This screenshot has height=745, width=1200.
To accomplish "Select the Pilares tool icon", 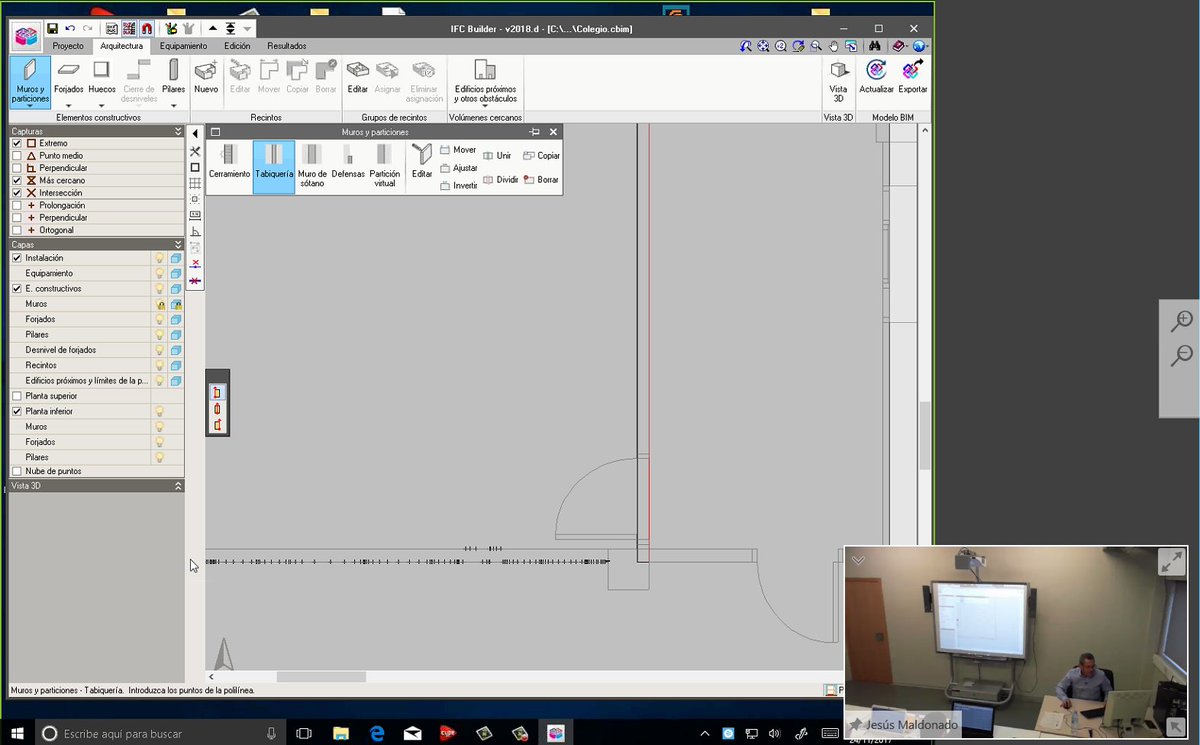I will (x=174, y=70).
